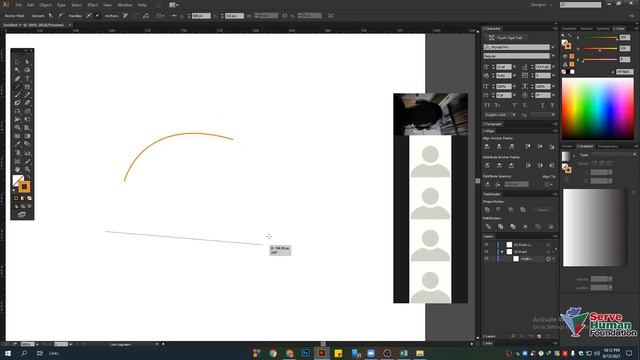Choose the Magic Wand tool
The height and width of the screenshot is (360, 640).
click(x=17, y=70)
